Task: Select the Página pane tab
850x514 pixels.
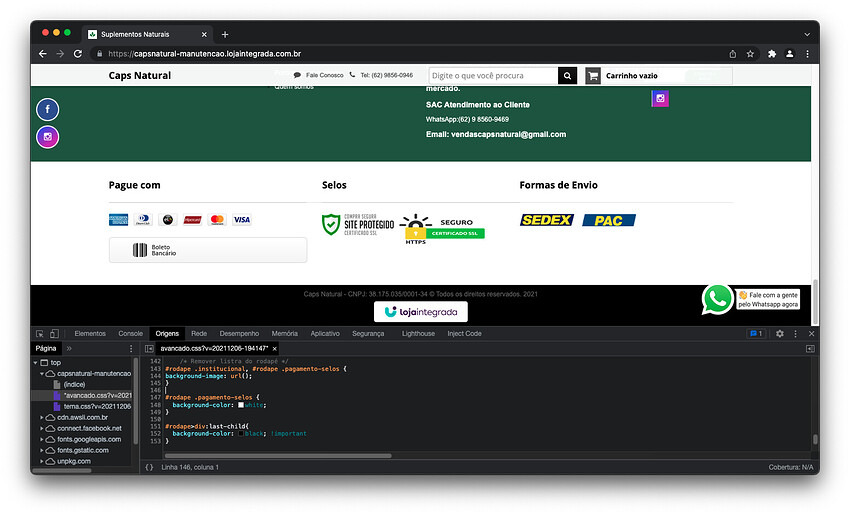Action: point(46,349)
